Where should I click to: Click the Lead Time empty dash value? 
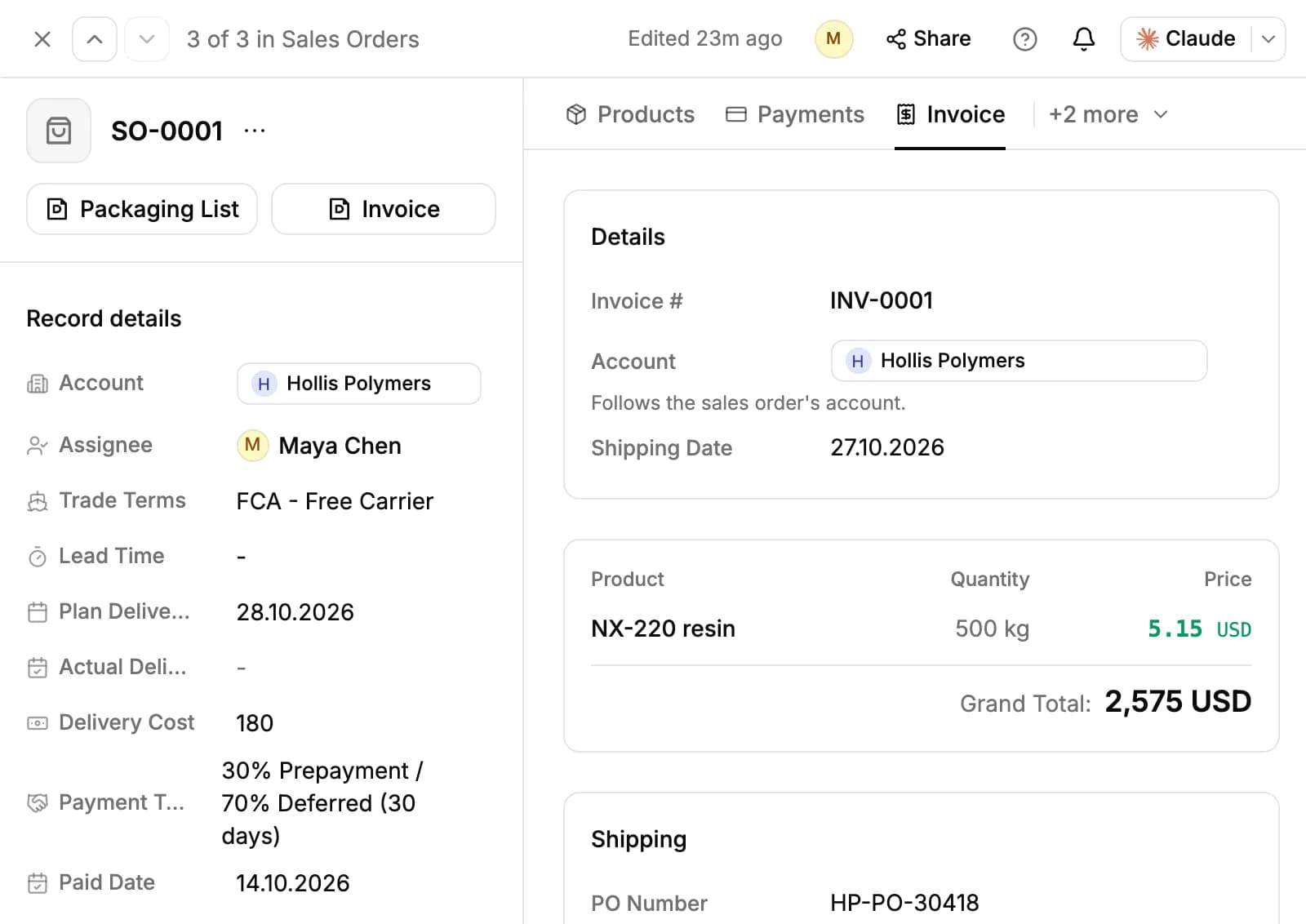point(242,557)
